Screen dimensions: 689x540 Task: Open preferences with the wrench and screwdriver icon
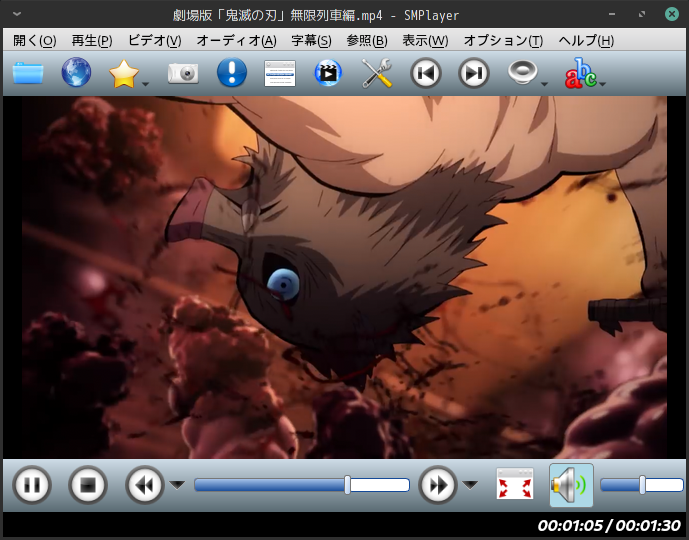pyautogui.click(x=377, y=73)
